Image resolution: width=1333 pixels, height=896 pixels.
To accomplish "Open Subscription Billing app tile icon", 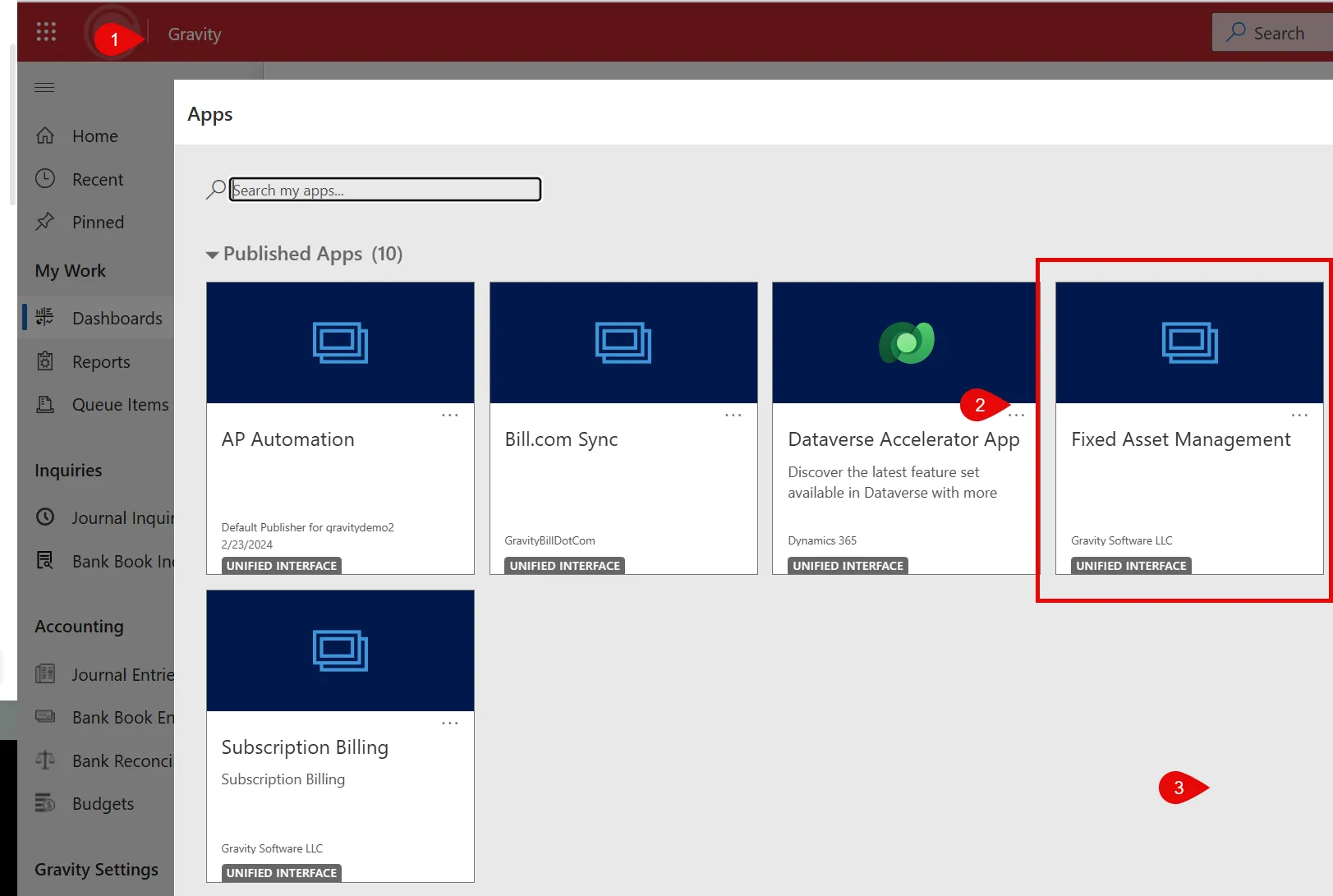I will pyautogui.click(x=340, y=650).
